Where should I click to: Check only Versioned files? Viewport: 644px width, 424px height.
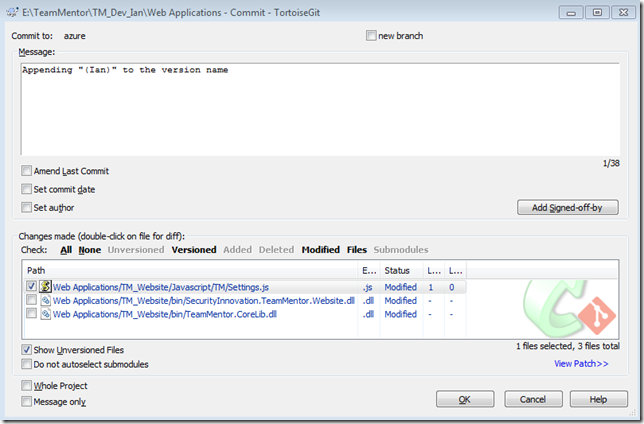click(194, 250)
